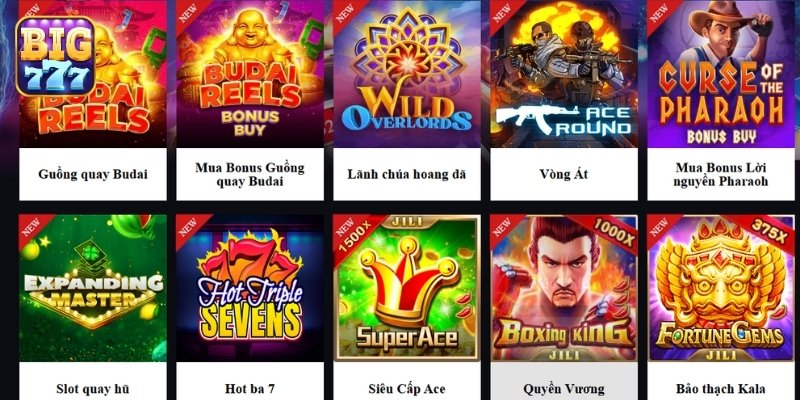Open the Wild Overlords game thumbnail
The width and height of the screenshot is (800, 400).
pos(407,74)
